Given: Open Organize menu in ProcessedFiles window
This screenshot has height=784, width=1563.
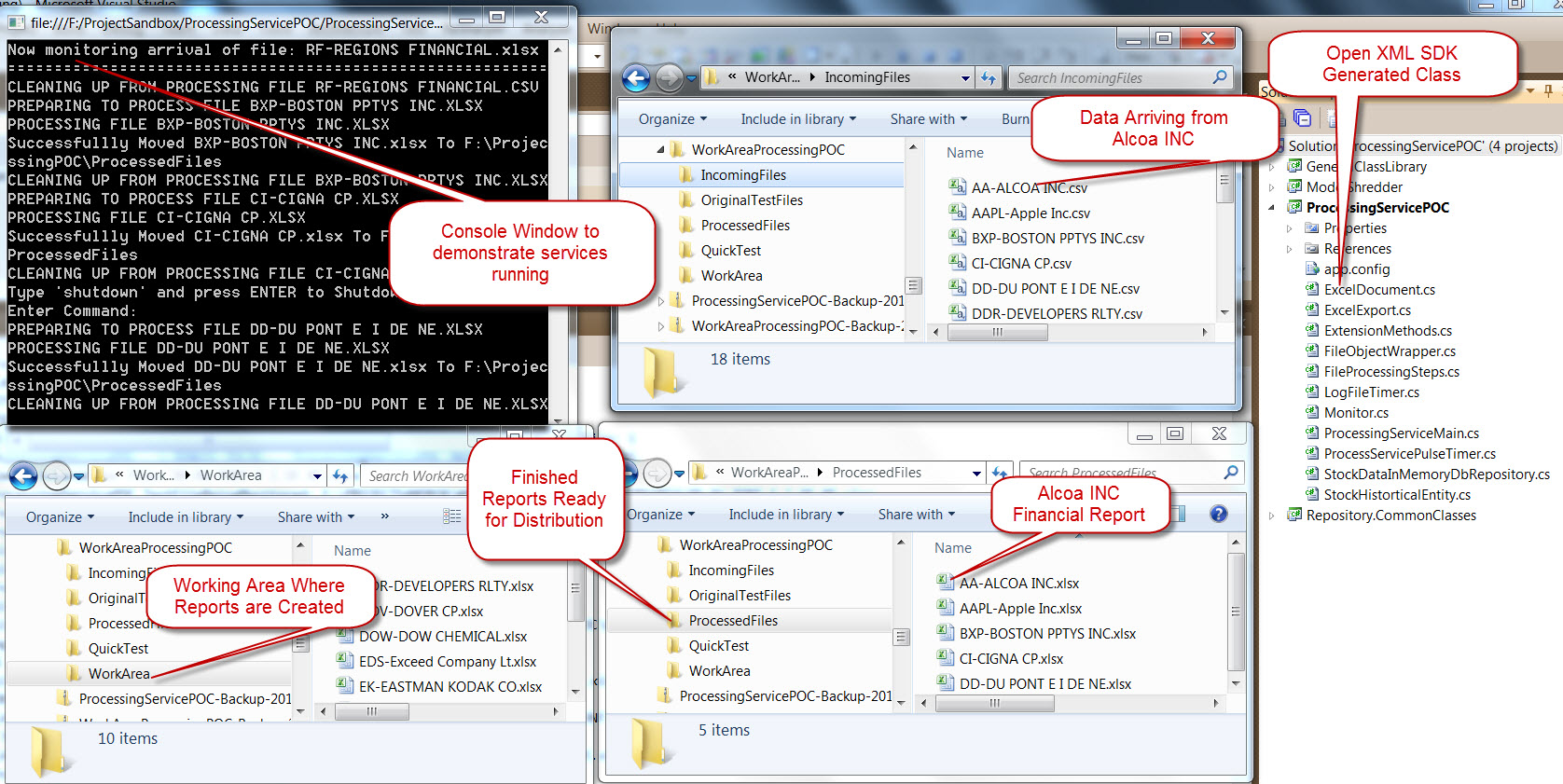Looking at the screenshot, I should 660,515.
